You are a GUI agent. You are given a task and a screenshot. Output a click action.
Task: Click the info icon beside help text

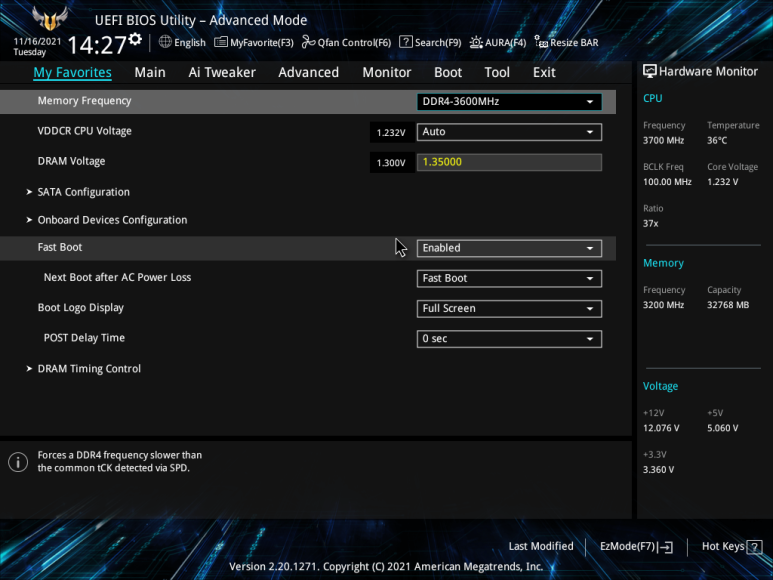pyautogui.click(x=18, y=462)
